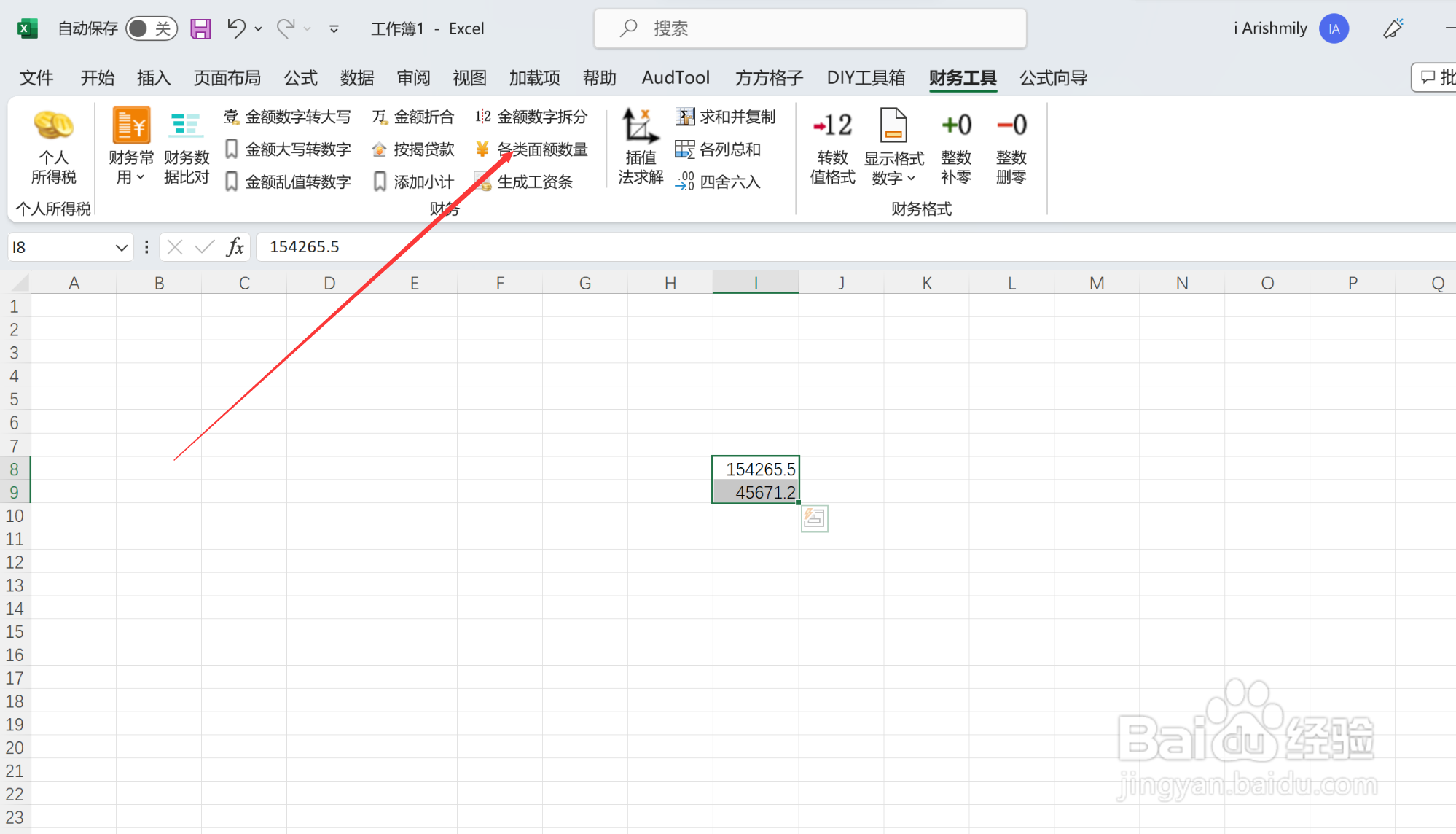This screenshot has height=834, width=1456.
Task: Open the 帮助 Help tab
Action: pos(600,78)
